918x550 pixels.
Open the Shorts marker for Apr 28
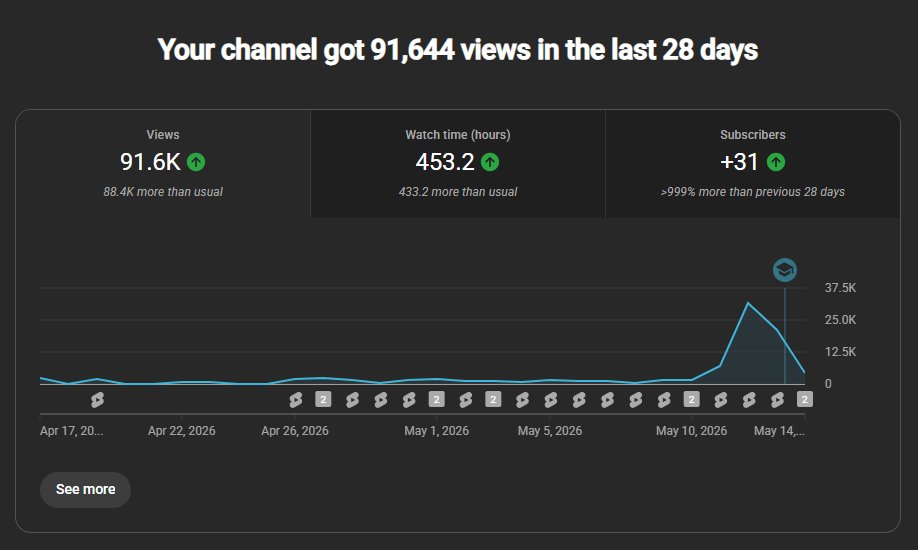click(352, 399)
